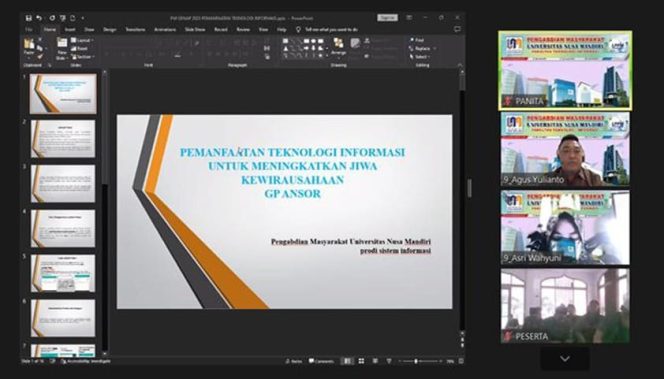Click the Comments icon at the ribbon's right end
664x379 pixels.
(x=457, y=29)
